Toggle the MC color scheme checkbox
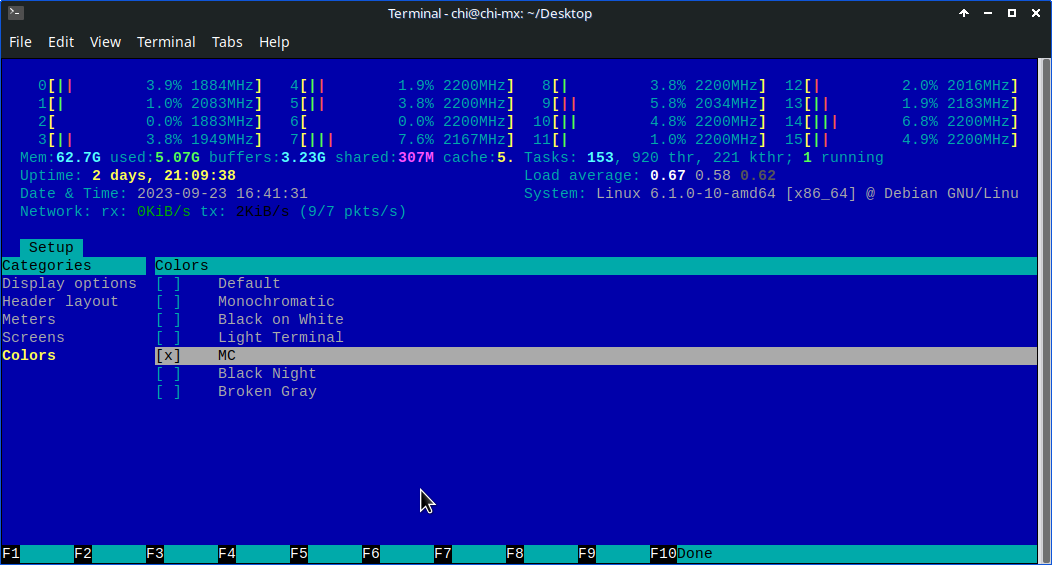 coord(168,356)
